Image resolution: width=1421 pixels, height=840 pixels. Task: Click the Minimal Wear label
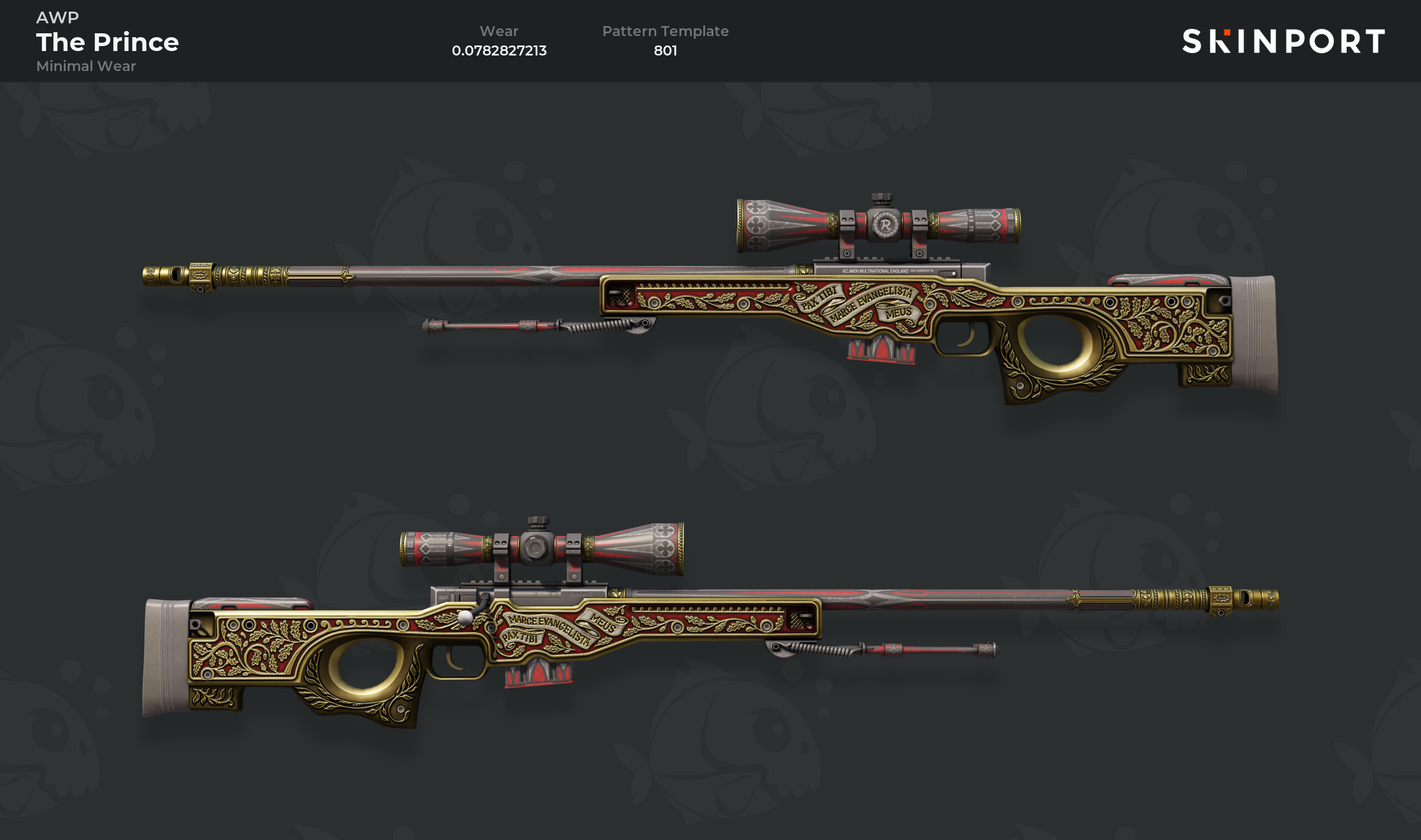click(86, 66)
